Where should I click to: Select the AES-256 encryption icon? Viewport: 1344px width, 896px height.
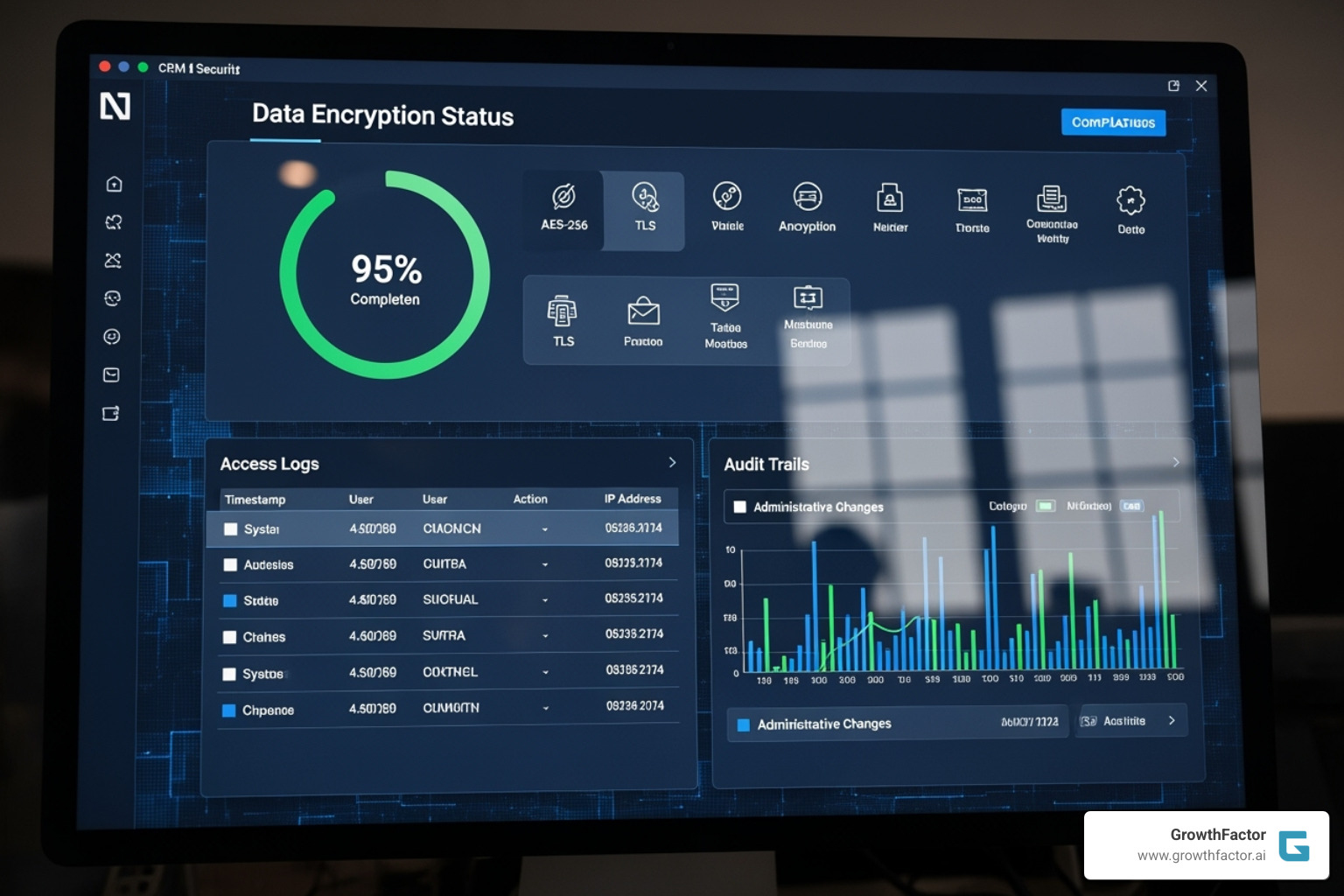(564, 208)
